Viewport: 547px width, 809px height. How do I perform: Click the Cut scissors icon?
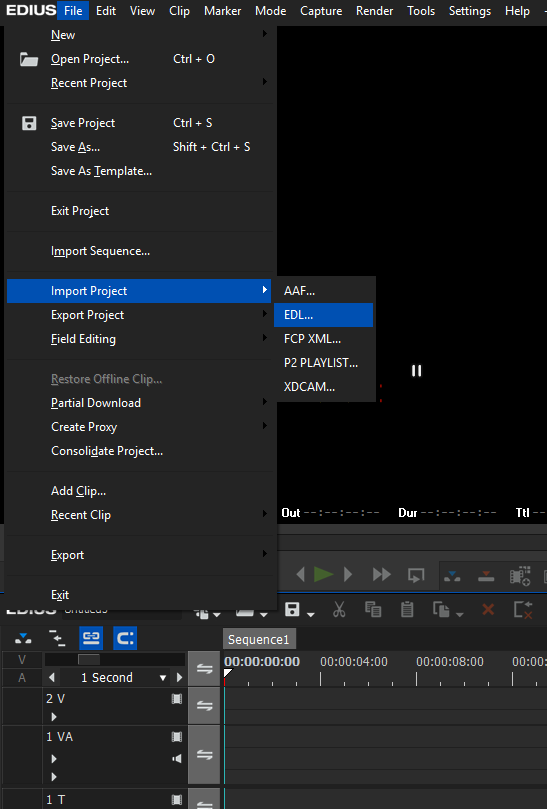[339, 609]
